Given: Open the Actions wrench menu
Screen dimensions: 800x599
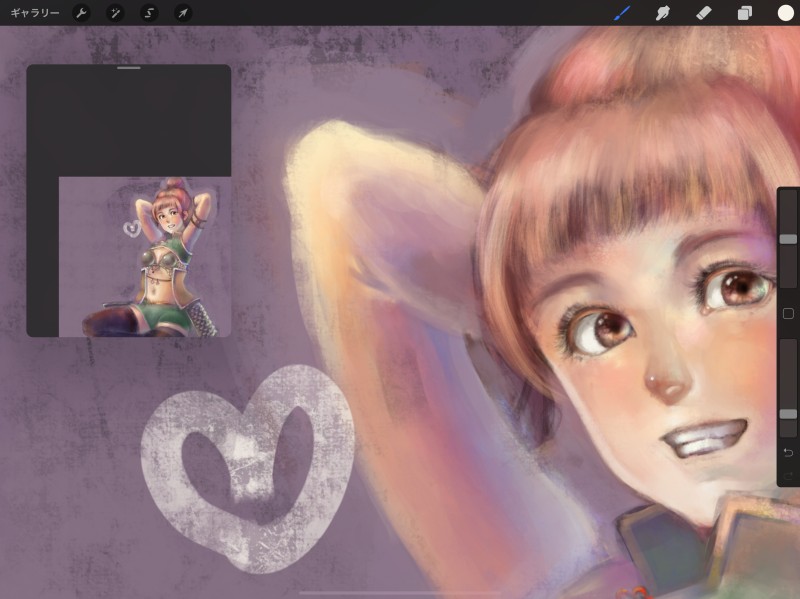Looking at the screenshot, I should click(81, 13).
